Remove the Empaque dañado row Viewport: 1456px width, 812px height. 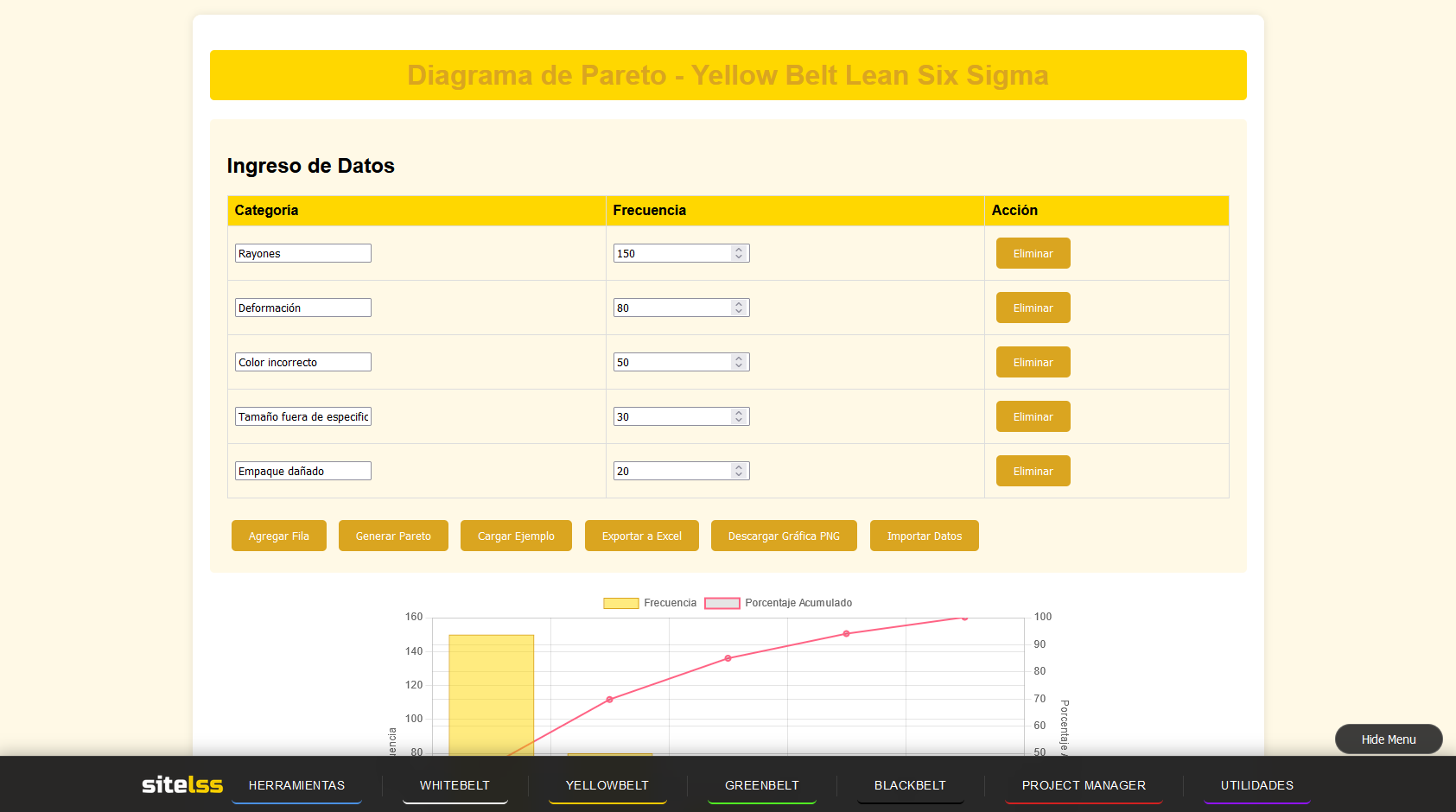1033,471
